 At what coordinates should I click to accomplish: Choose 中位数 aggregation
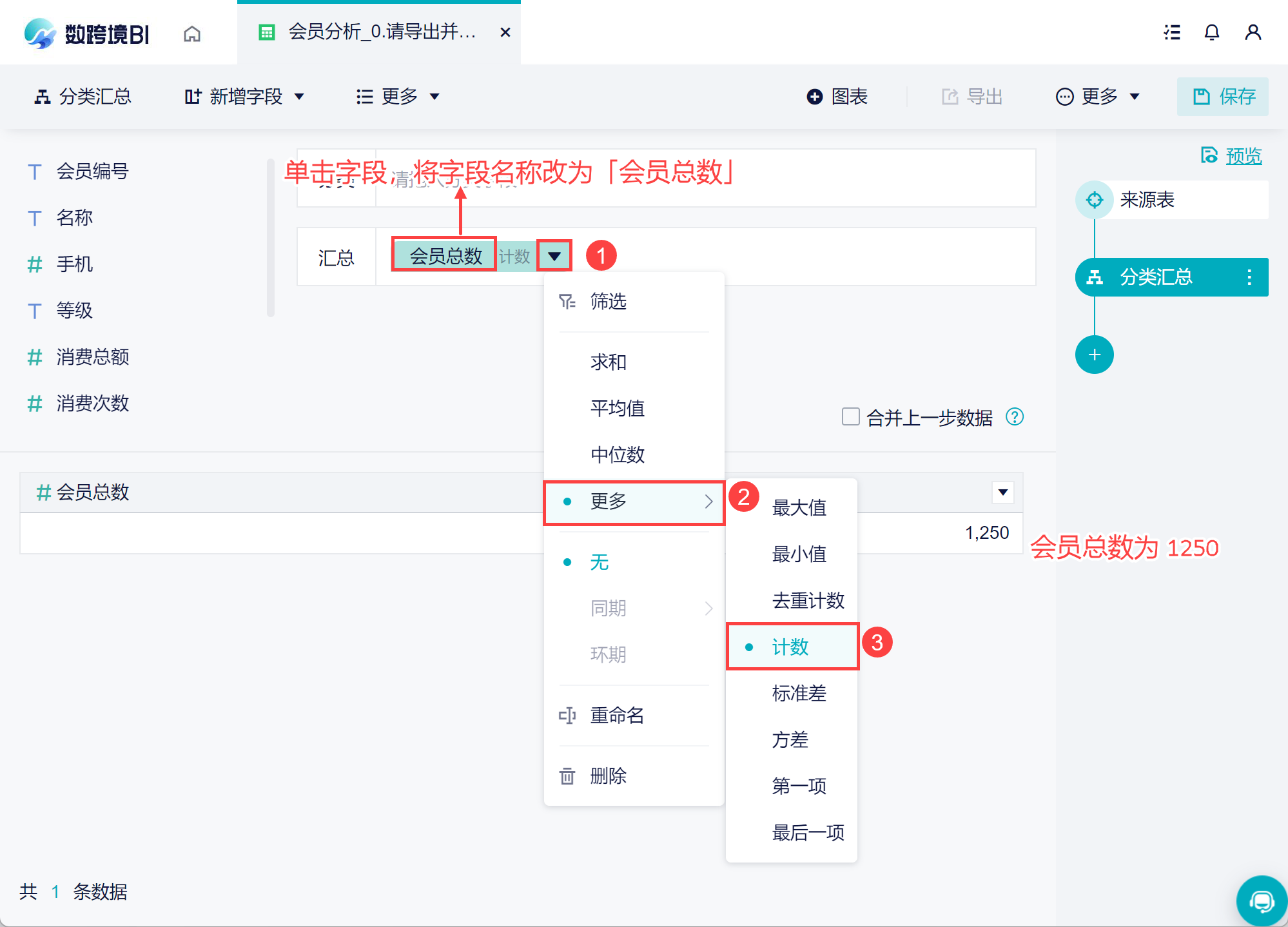pos(634,454)
